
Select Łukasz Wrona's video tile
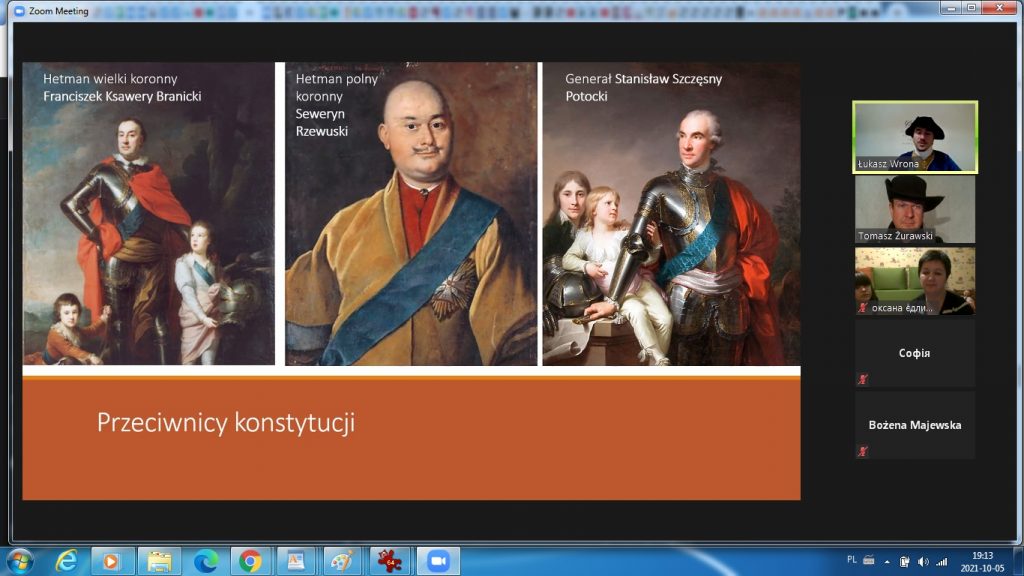tap(914, 137)
